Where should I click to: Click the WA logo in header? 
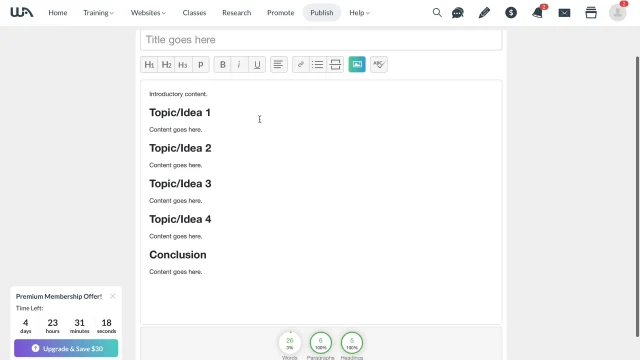(x=22, y=13)
